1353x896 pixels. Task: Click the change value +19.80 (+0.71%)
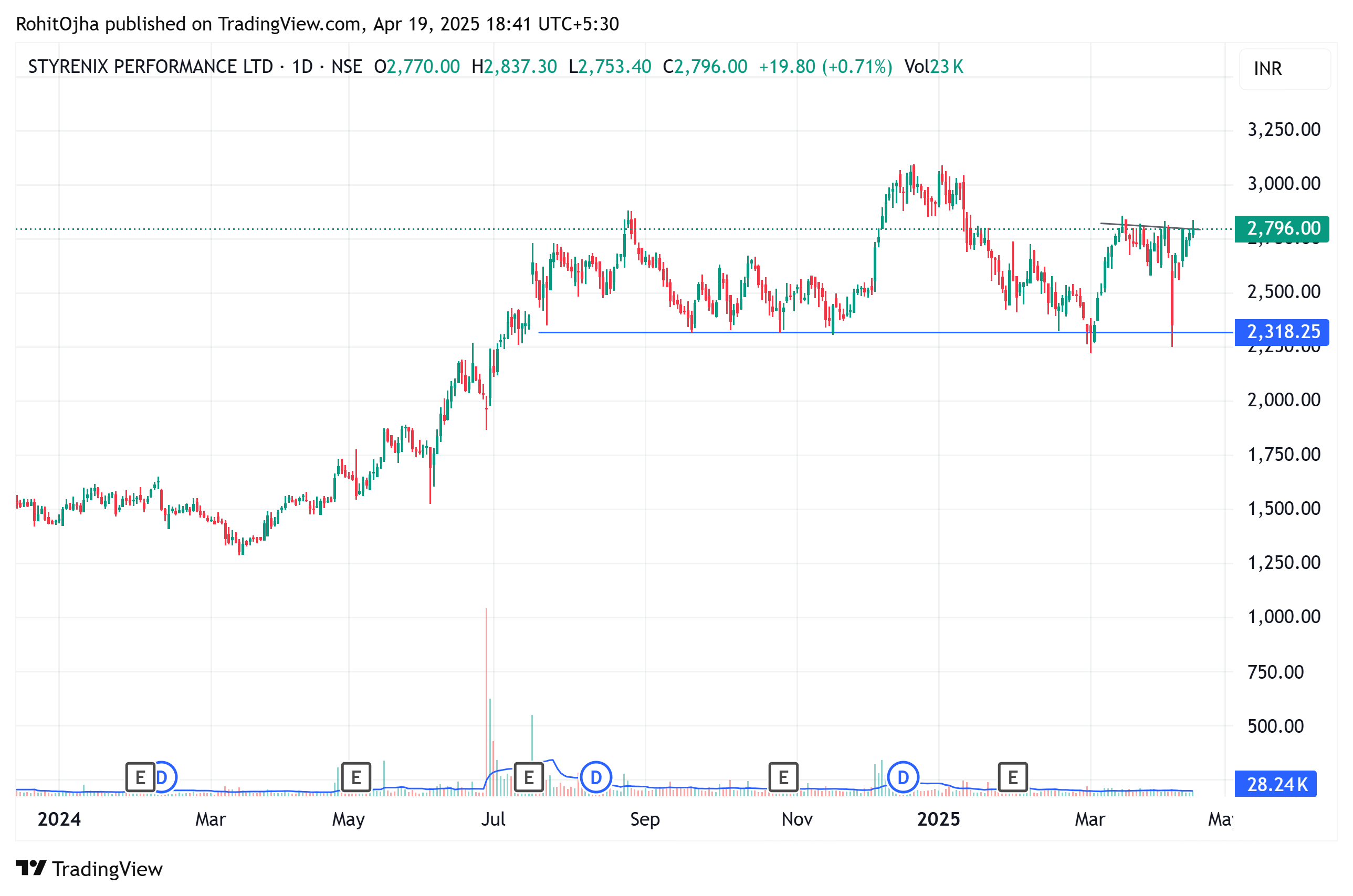[x=825, y=67]
